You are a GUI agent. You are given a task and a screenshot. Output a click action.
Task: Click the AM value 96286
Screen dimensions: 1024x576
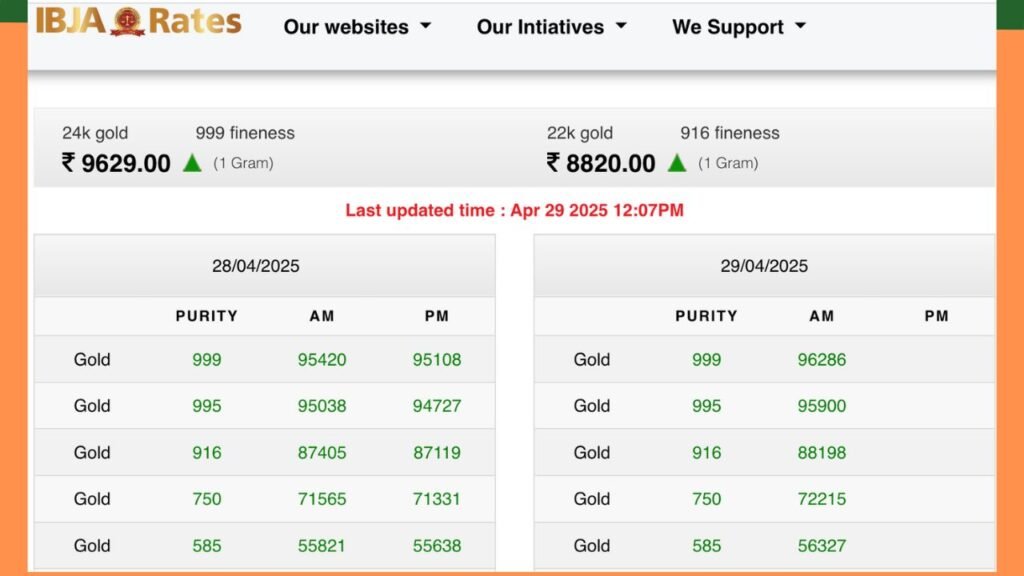[x=822, y=360]
